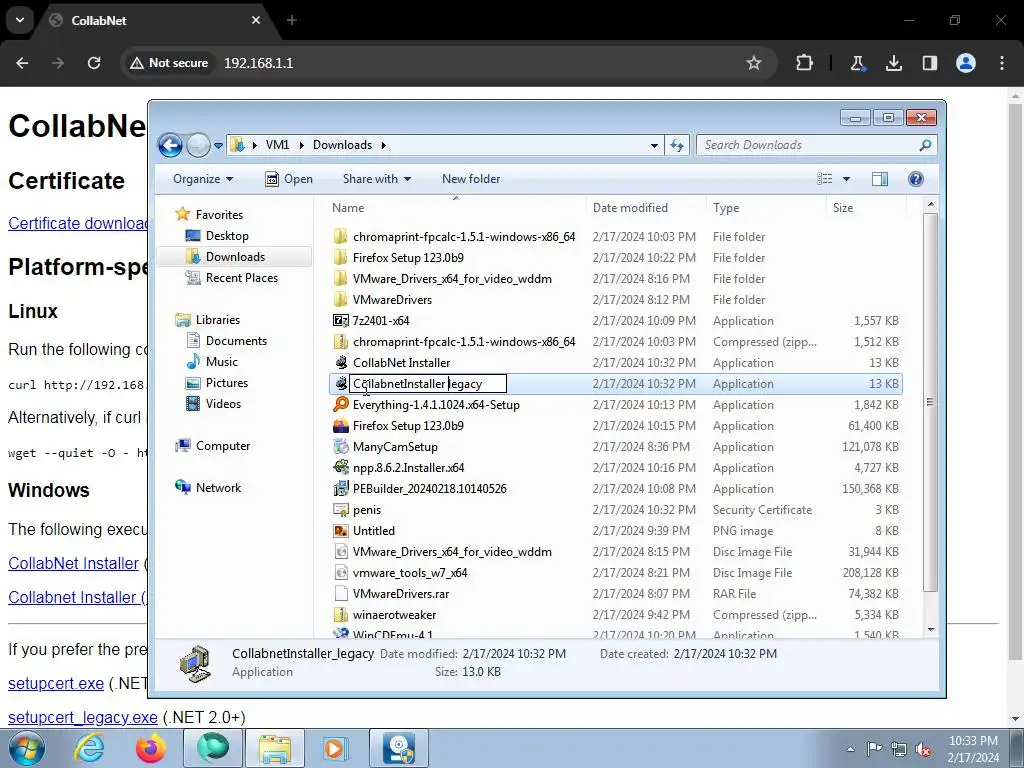Expand the address bar history dropdown
This screenshot has width=1024, height=768.
point(654,146)
